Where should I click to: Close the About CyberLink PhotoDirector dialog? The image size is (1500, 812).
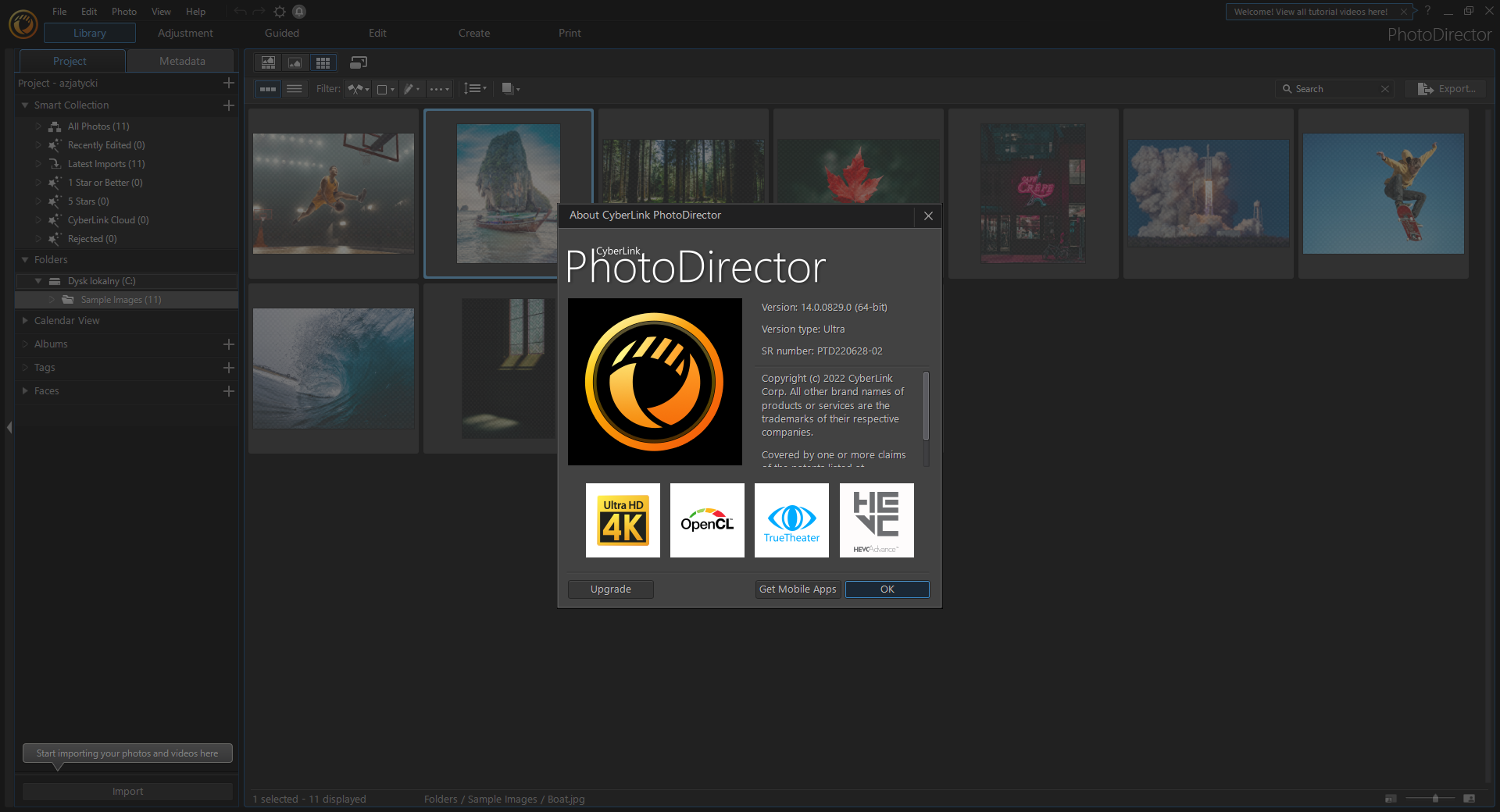point(928,215)
